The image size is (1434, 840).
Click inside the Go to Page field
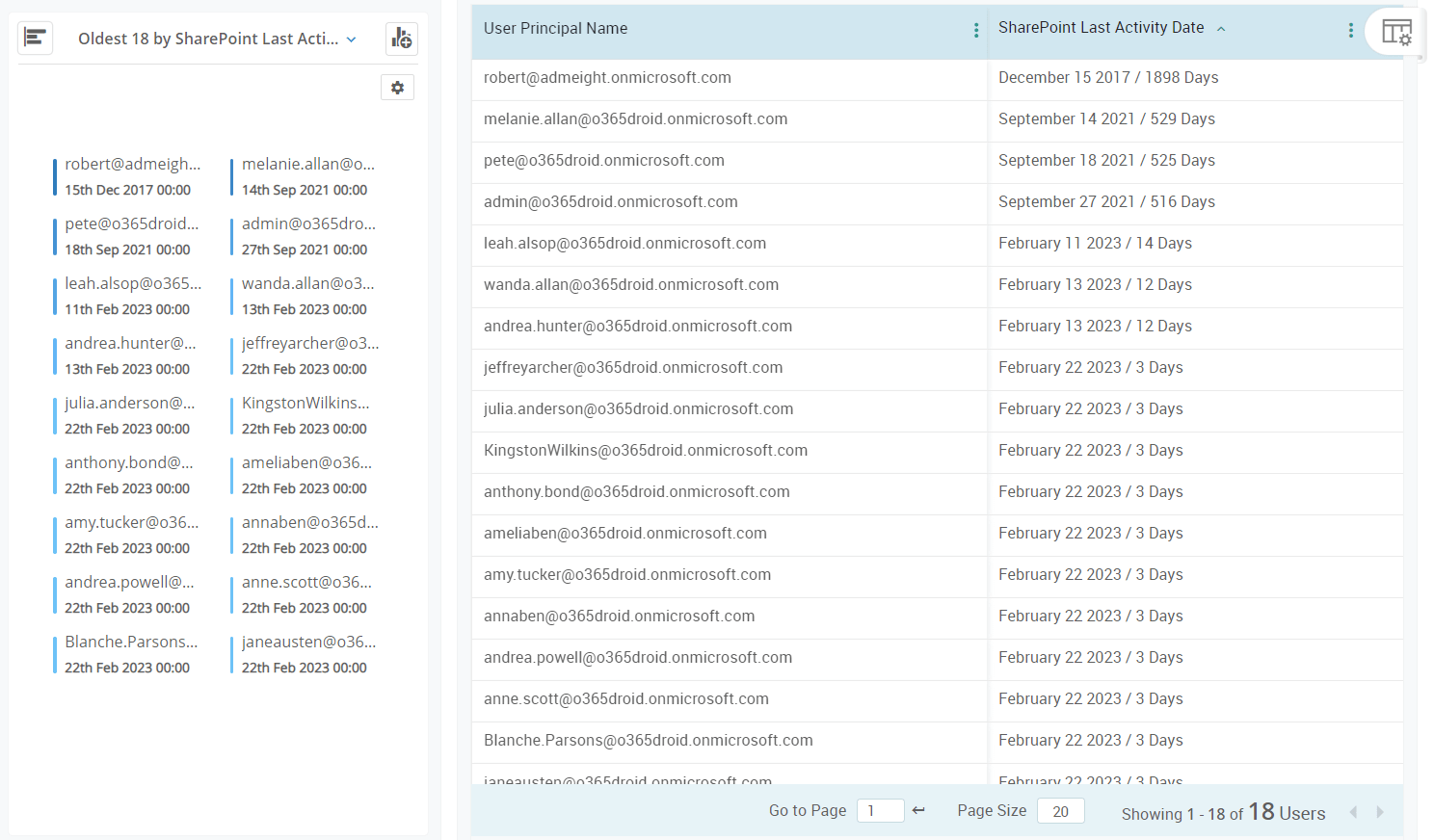click(x=880, y=810)
